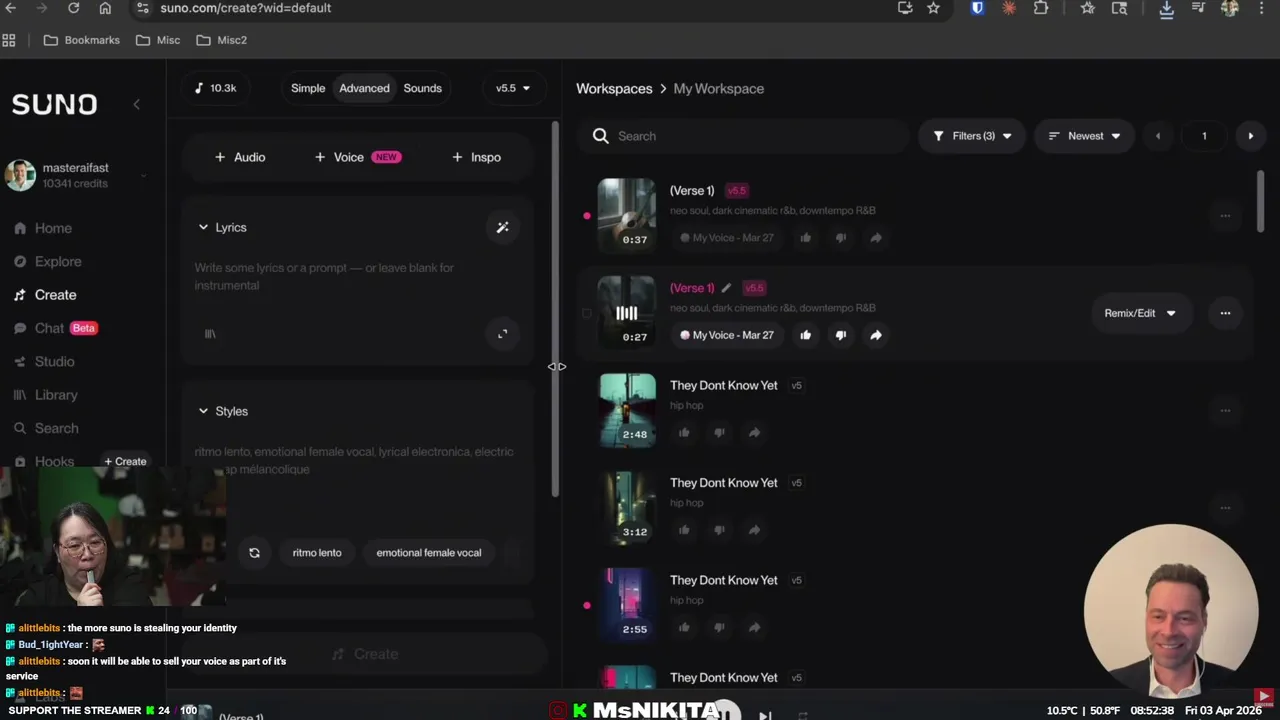
Task: Switch to Advanced mode tab
Action: [x=364, y=88]
